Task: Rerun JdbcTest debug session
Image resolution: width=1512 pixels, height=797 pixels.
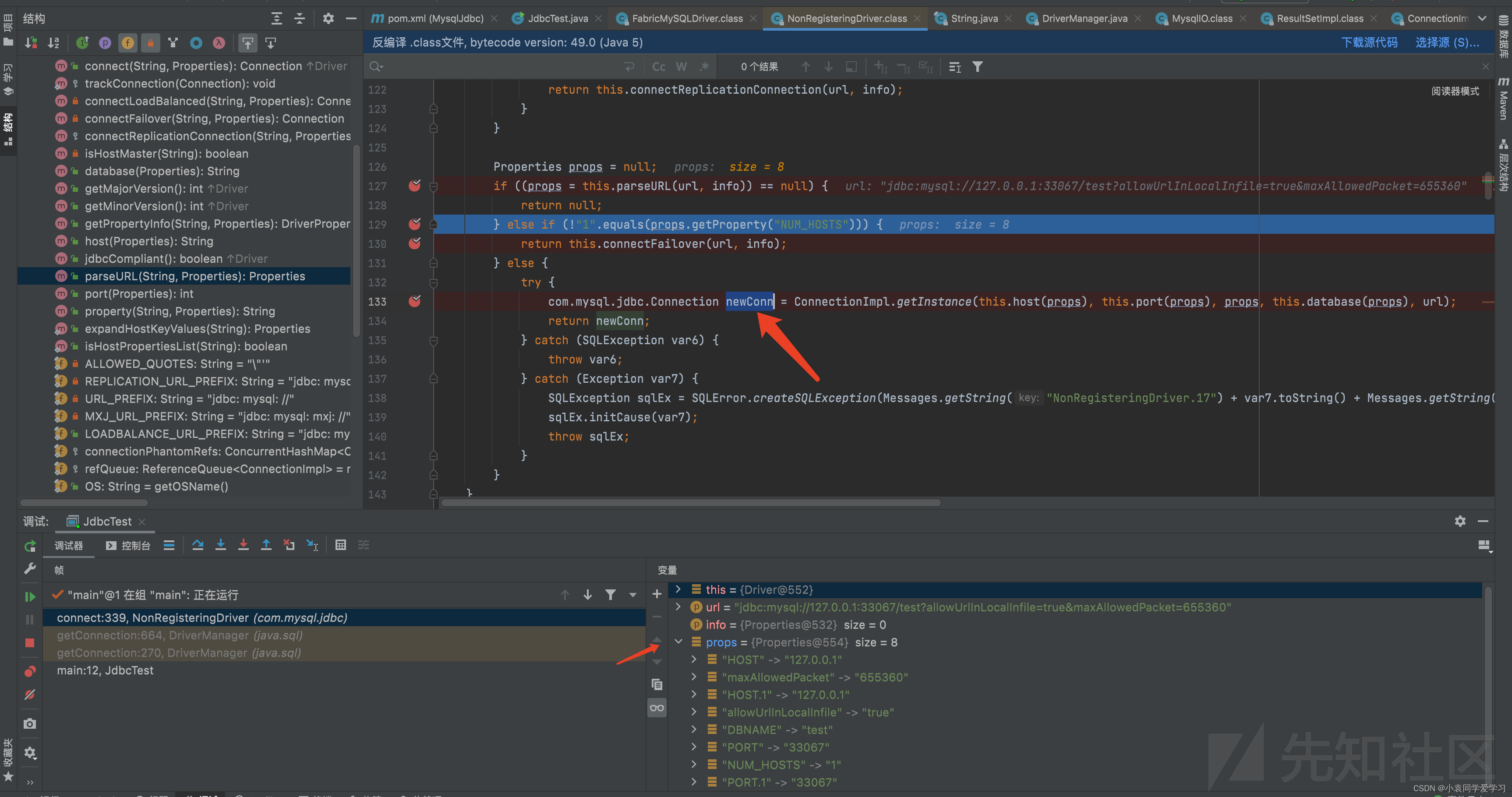Action: [30, 546]
